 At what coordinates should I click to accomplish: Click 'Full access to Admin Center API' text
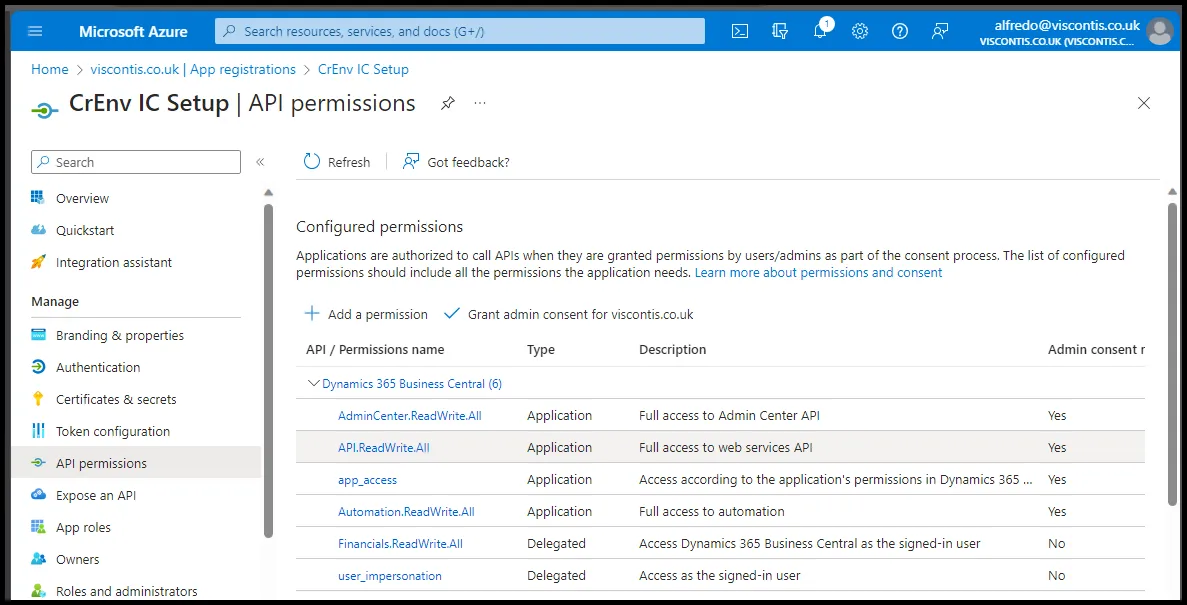(729, 416)
